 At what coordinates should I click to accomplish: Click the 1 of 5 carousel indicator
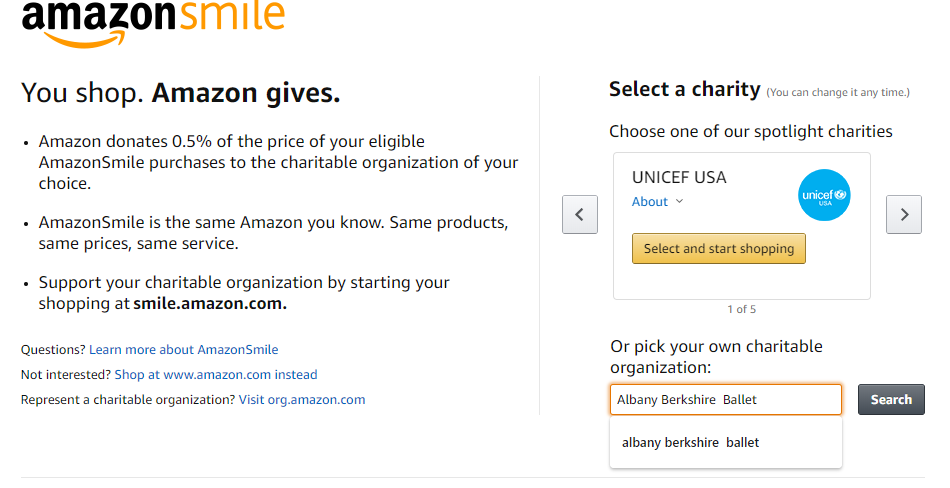click(741, 310)
